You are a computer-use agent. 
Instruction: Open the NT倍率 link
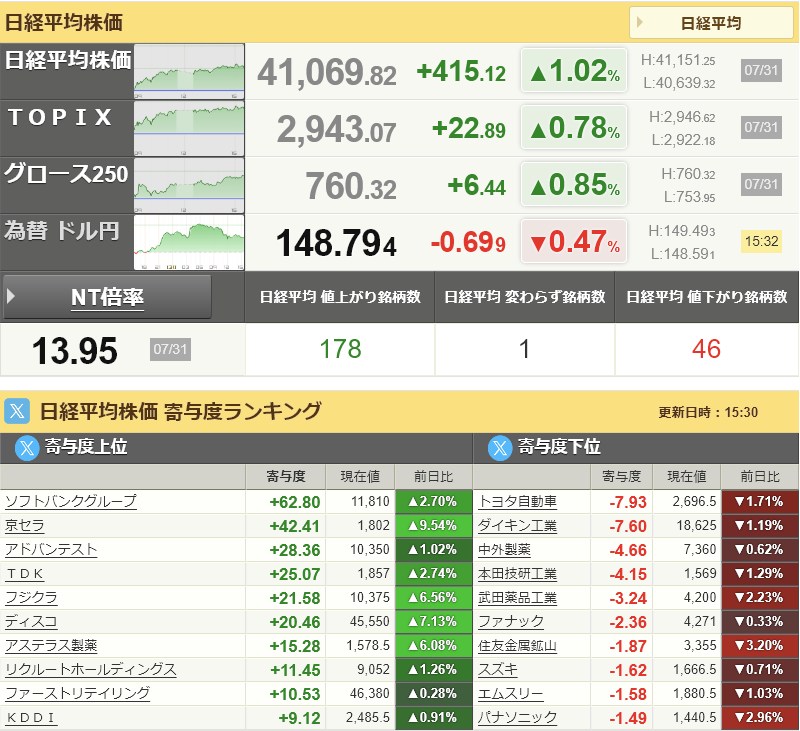[107, 297]
